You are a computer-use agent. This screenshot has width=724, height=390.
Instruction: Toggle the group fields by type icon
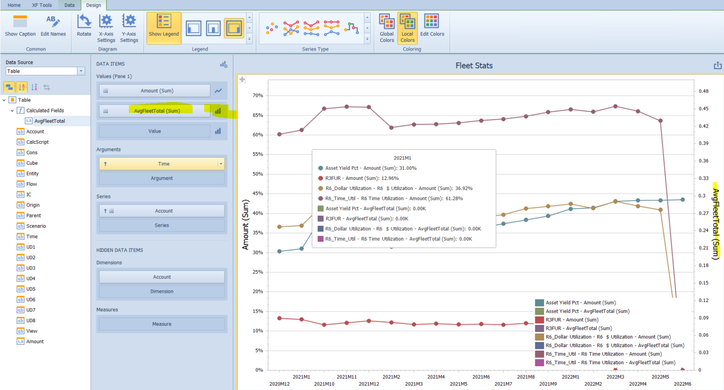[x=9, y=87]
